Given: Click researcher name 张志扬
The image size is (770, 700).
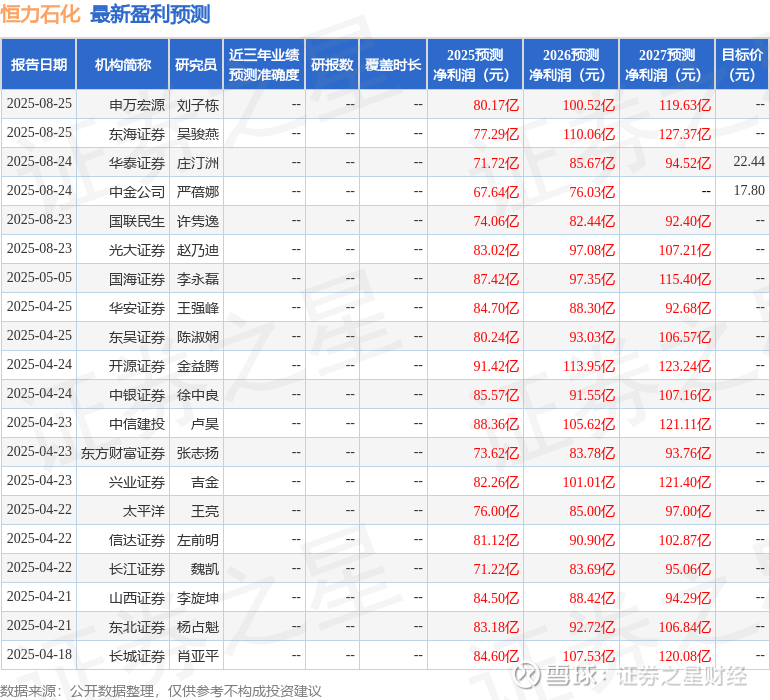Looking at the screenshot, I should pos(198,453).
